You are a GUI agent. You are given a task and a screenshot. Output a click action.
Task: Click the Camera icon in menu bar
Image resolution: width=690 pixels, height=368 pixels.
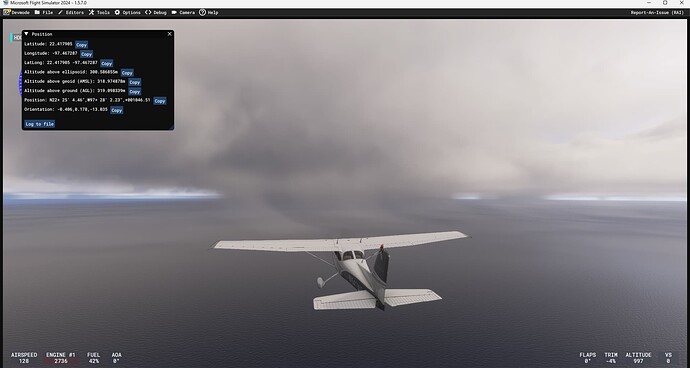[x=174, y=12]
